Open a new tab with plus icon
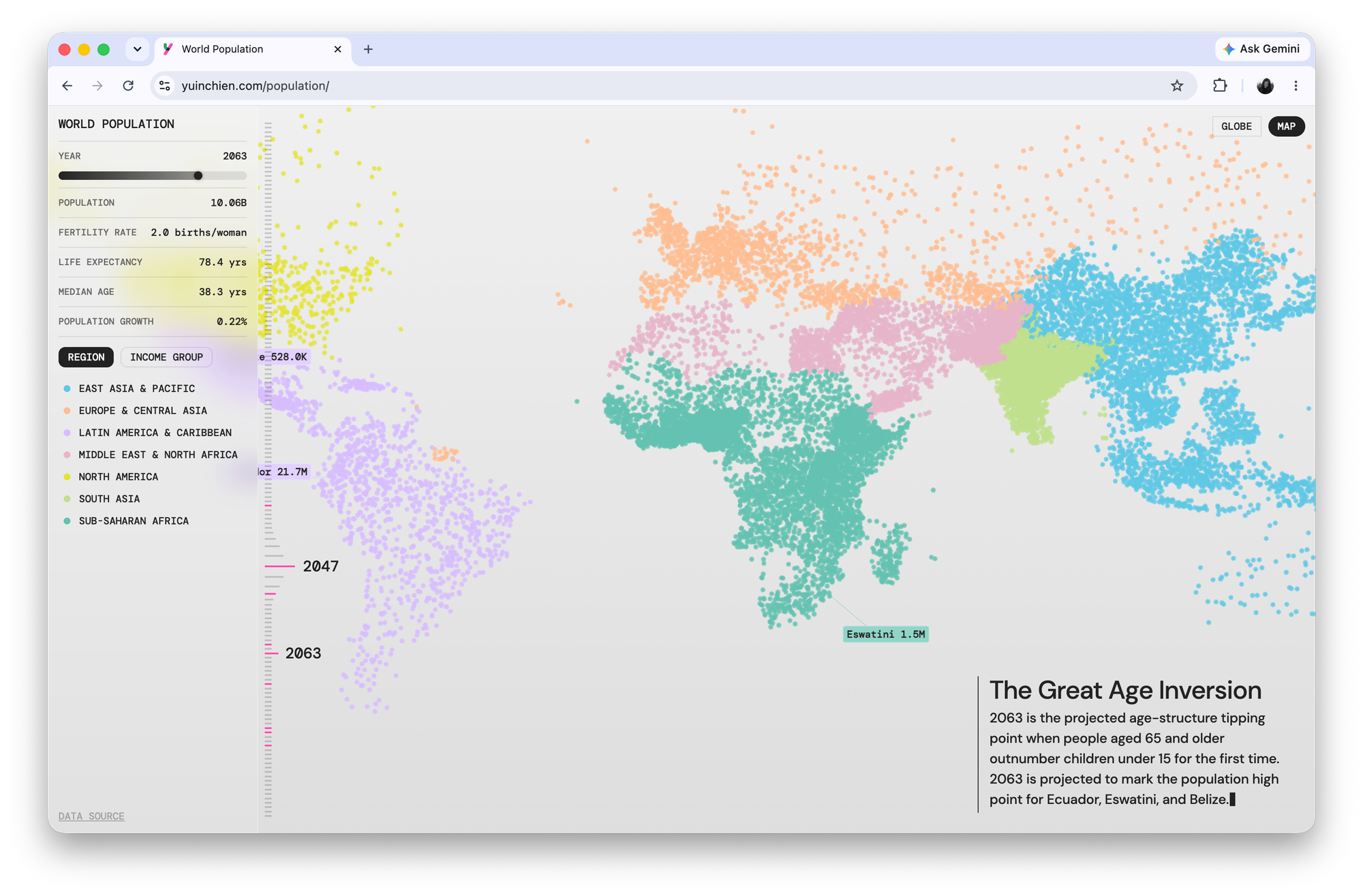 [368, 49]
